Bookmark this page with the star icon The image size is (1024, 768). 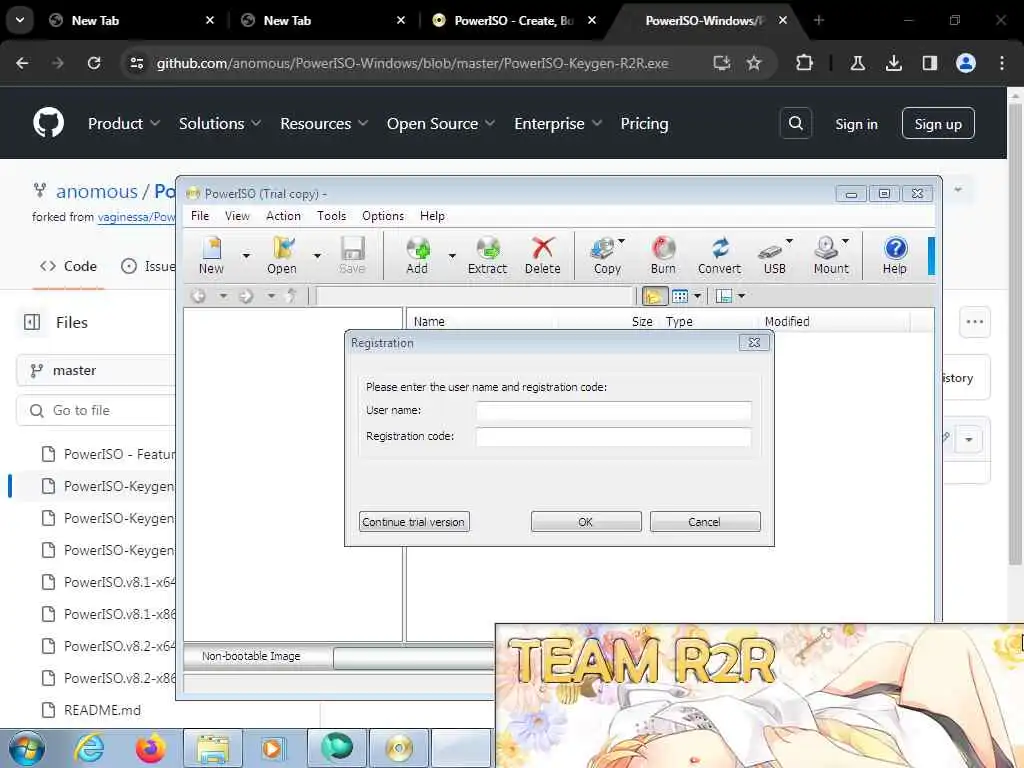click(754, 63)
